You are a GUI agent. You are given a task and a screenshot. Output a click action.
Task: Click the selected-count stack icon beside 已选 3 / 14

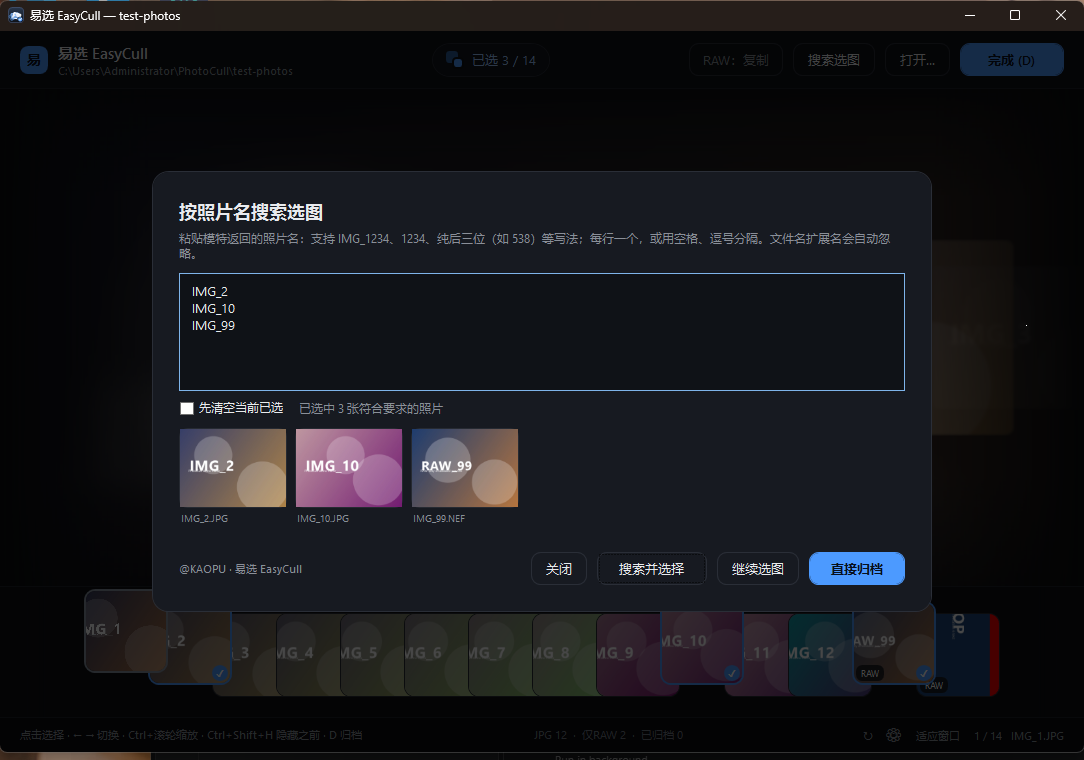tap(454, 60)
